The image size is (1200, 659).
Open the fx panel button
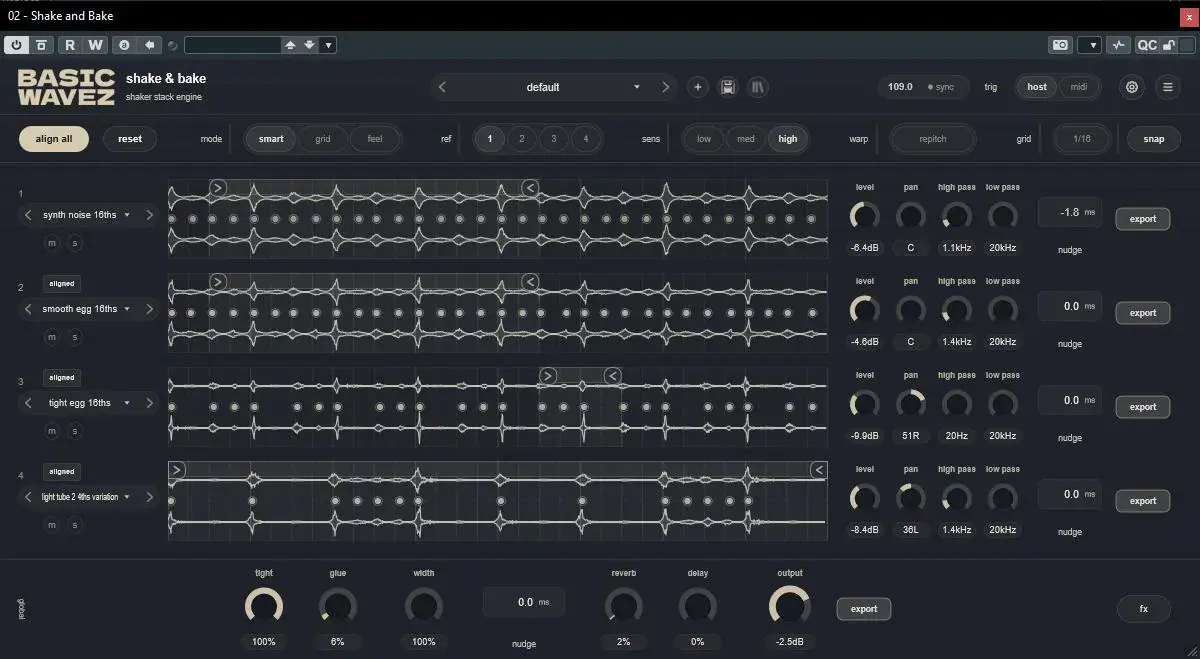(x=1144, y=608)
